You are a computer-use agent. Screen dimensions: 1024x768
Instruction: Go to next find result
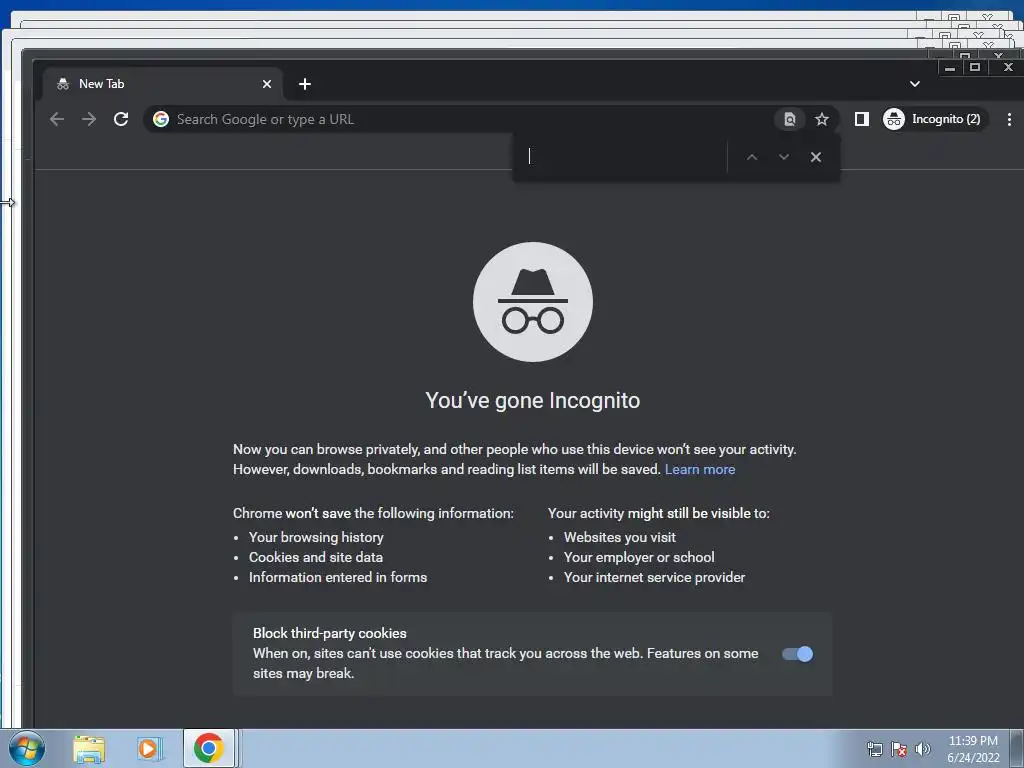pyautogui.click(x=784, y=157)
